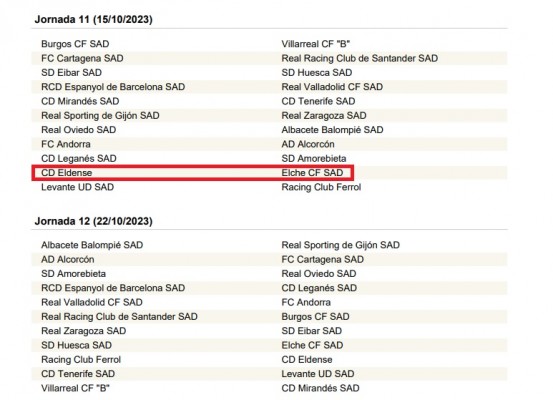Viewport: 553px width, 400px height.
Task: Click the Jornada 12 (22/10/2023) heading
Action: (x=93, y=221)
